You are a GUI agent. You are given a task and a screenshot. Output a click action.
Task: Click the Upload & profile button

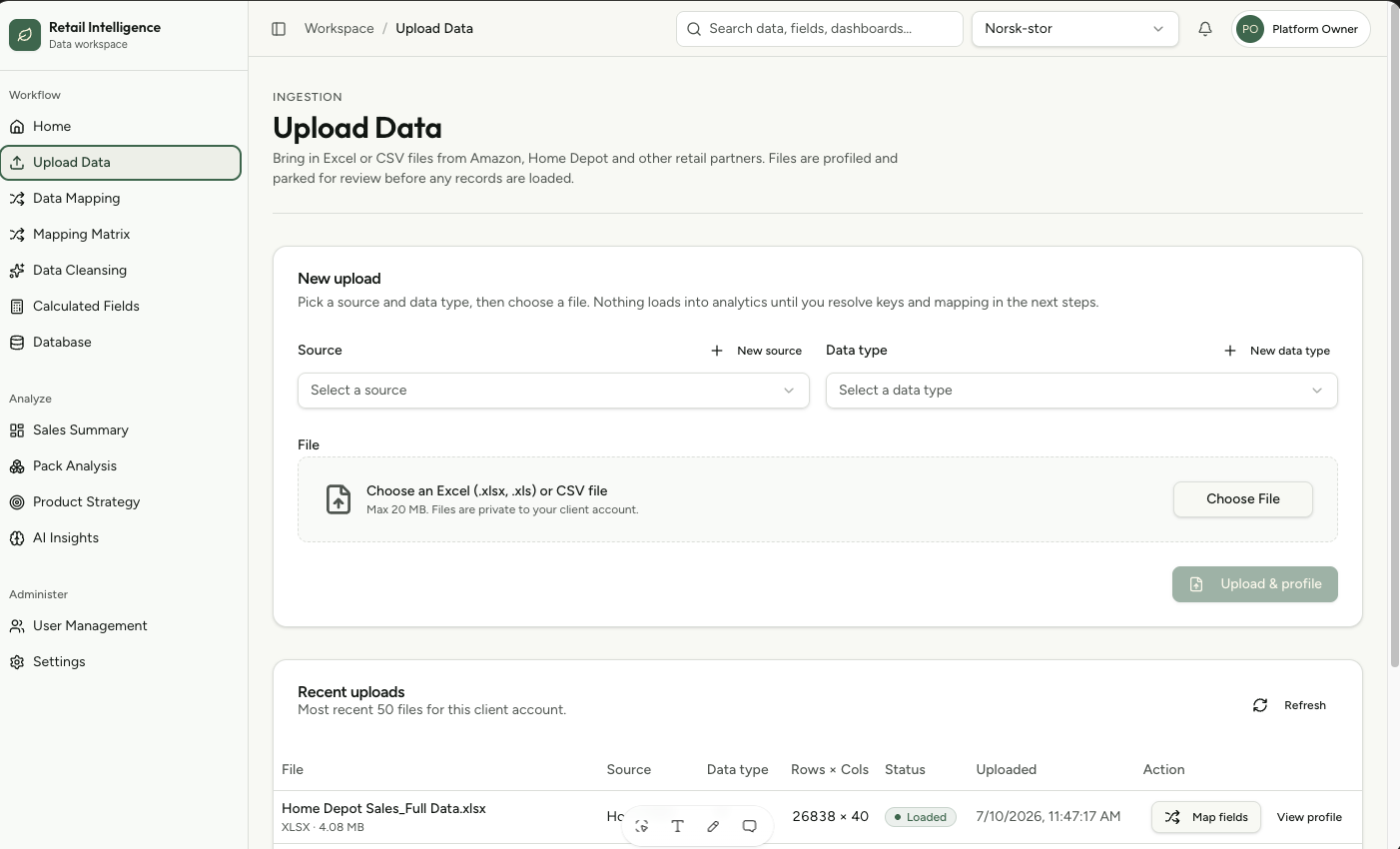click(x=1255, y=584)
